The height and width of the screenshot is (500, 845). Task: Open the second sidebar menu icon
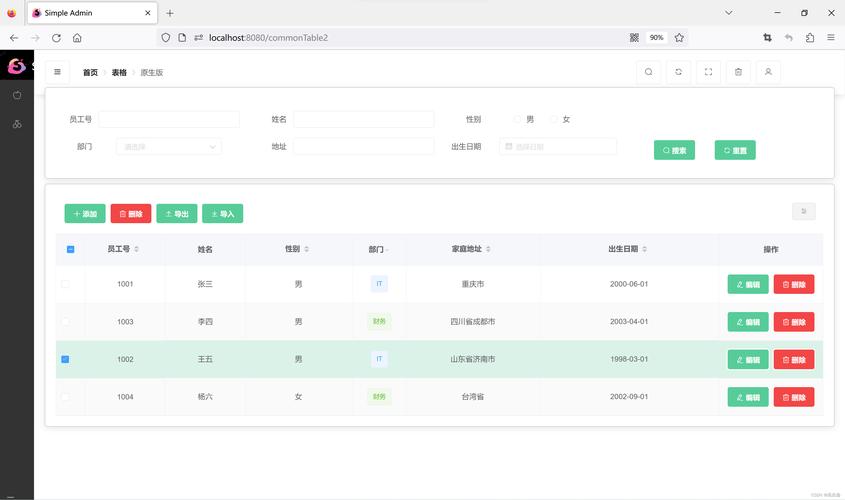coord(17,124)
